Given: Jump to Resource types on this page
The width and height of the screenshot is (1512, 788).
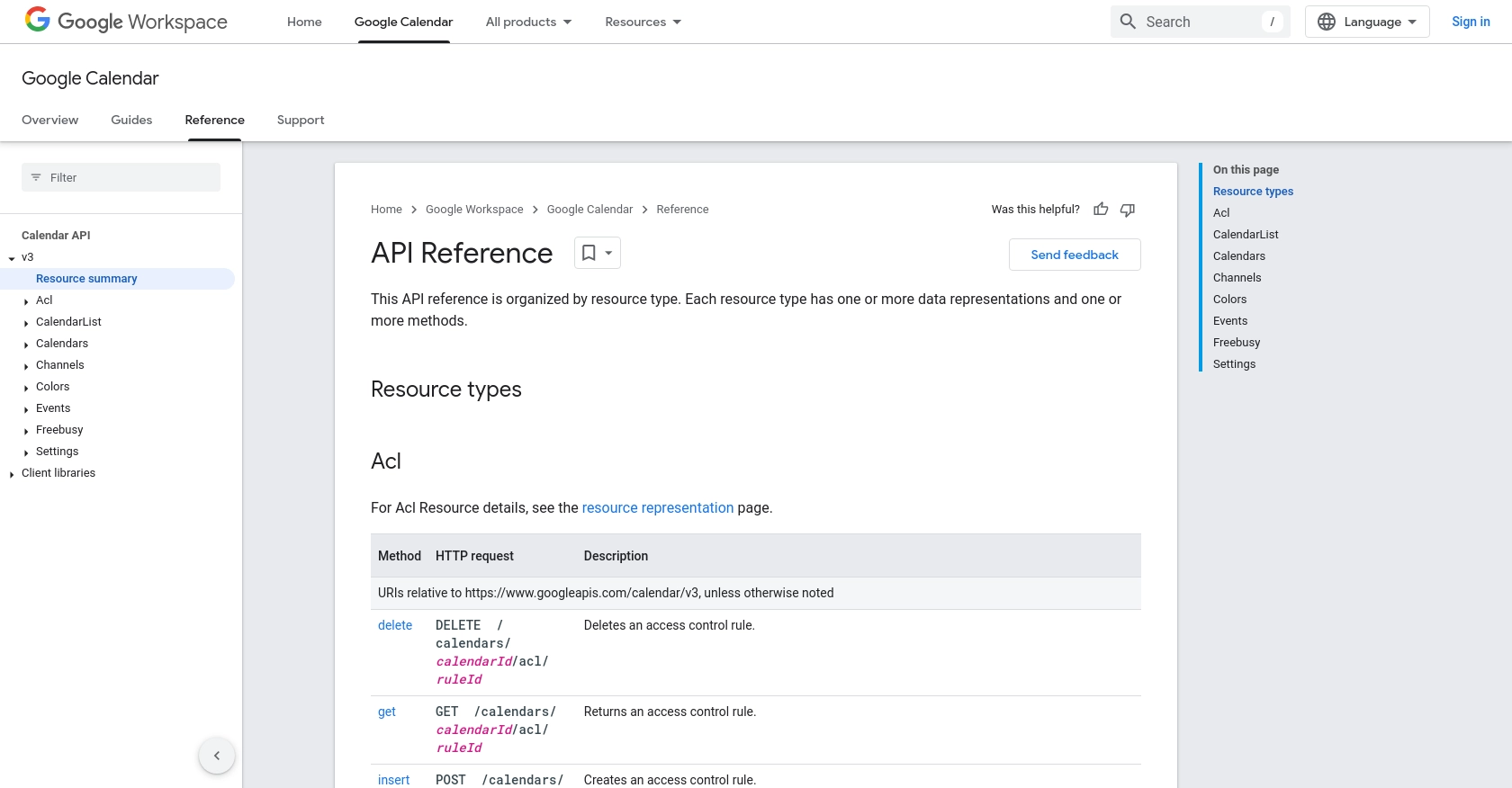Looking at the screenshot, I should (1253, 192).
